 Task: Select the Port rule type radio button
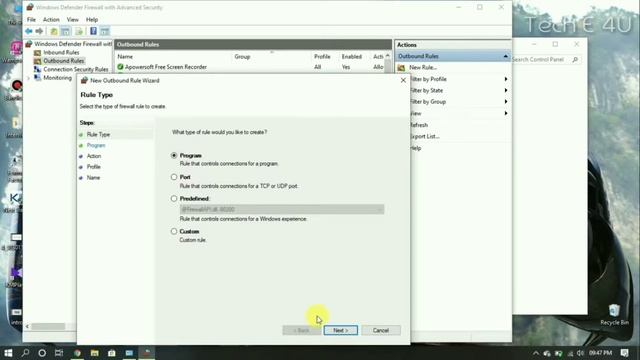pyautogui.click(x=174, y=177)
